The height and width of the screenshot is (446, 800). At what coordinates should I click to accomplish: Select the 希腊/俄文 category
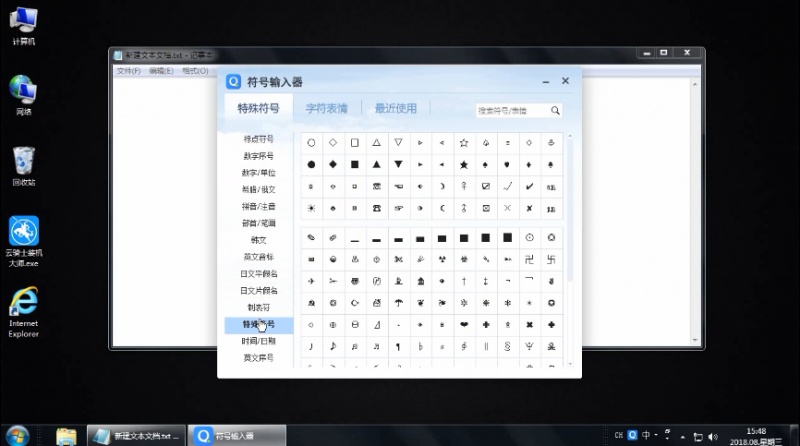tap(259, 189)
